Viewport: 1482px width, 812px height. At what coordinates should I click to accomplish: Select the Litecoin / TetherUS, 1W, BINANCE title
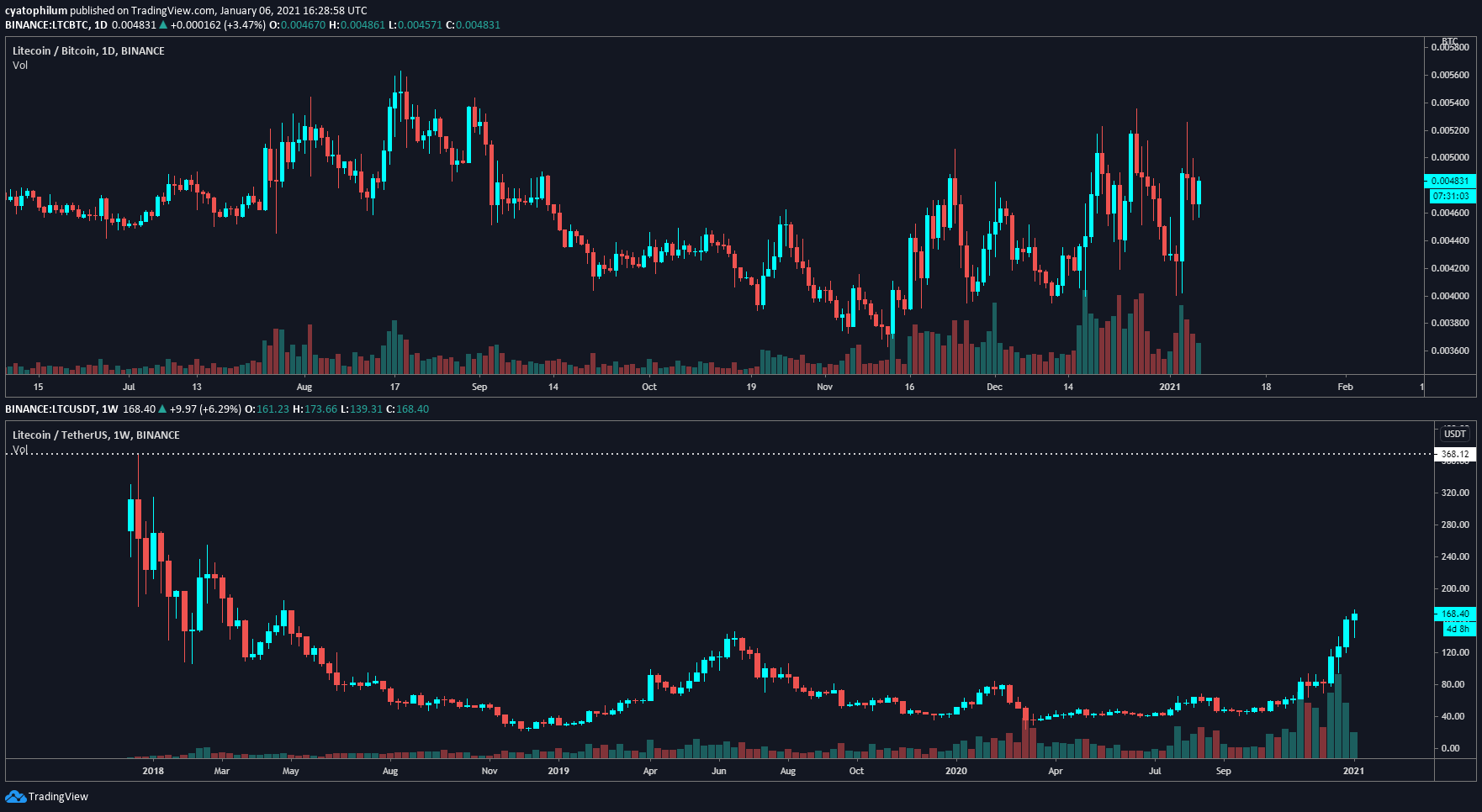coord(96,435)
